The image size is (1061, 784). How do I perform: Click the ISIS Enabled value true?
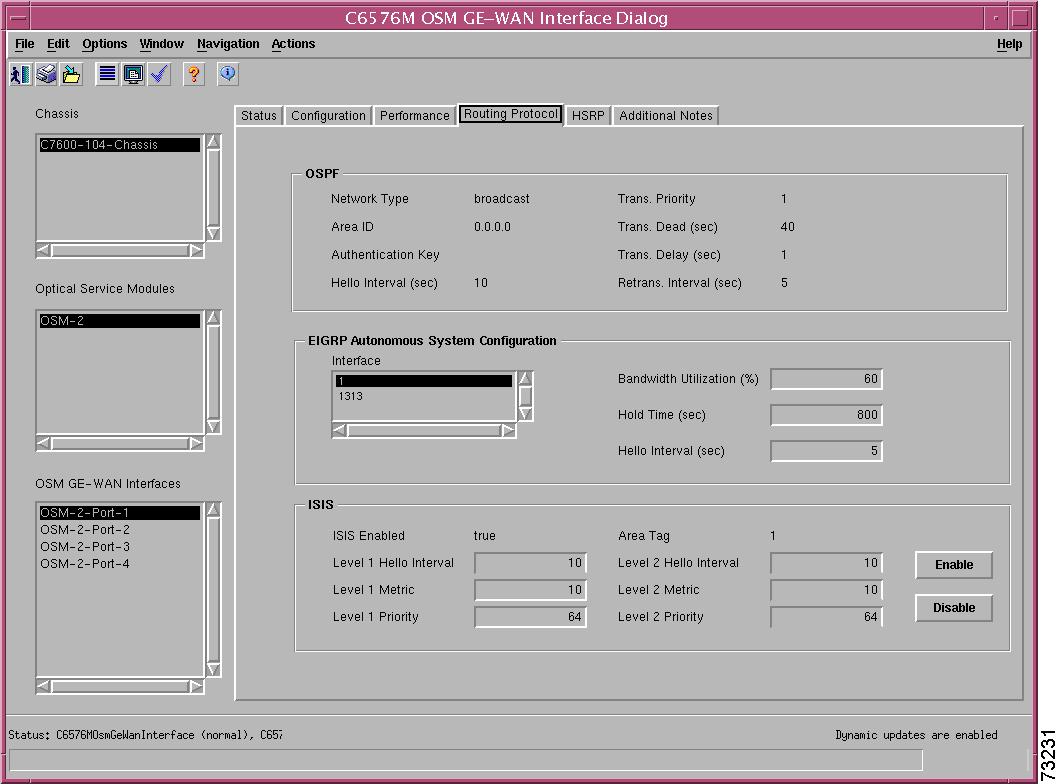(x=484, y=536)
